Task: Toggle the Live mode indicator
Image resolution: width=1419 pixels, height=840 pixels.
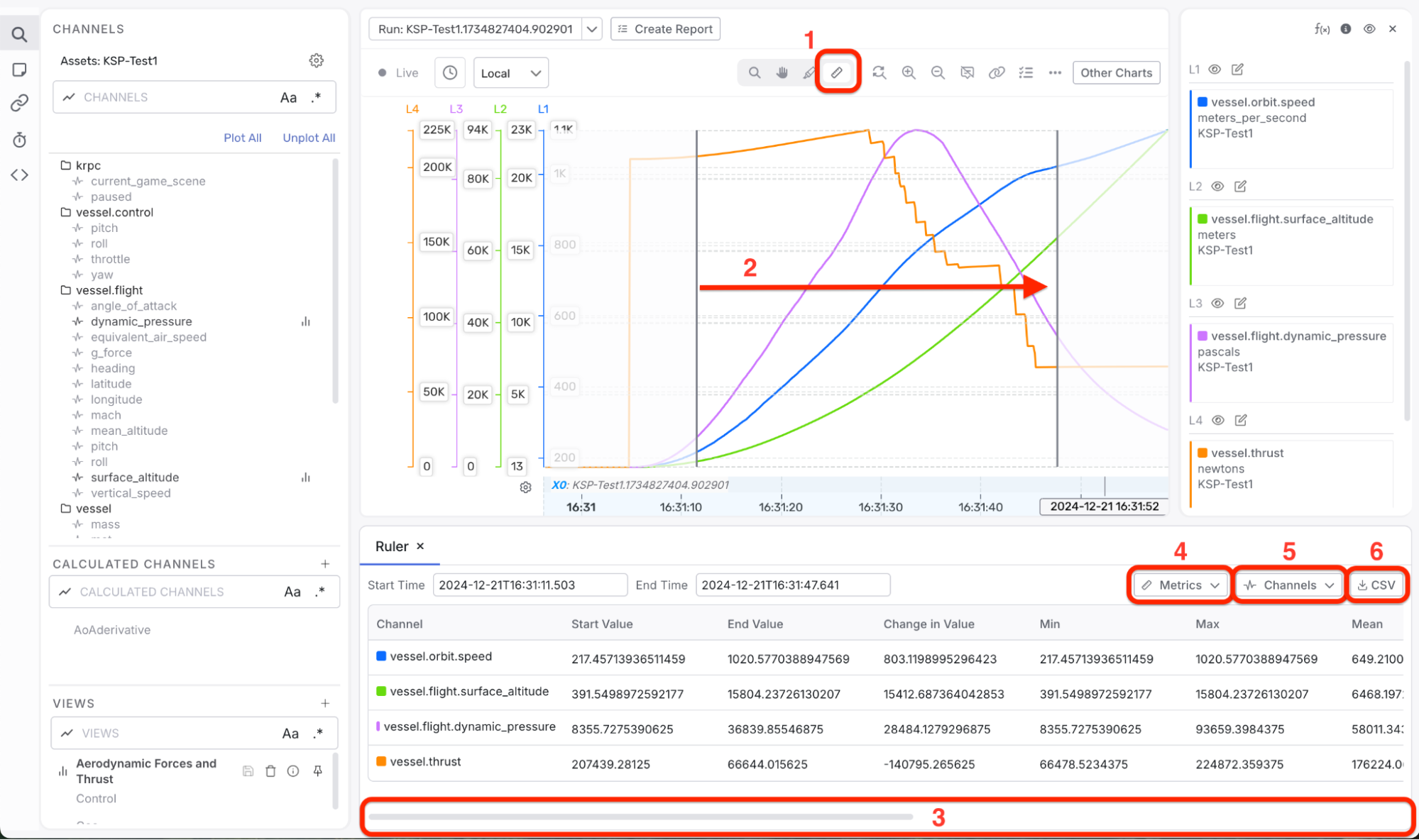Action: [x=398, y=72]
